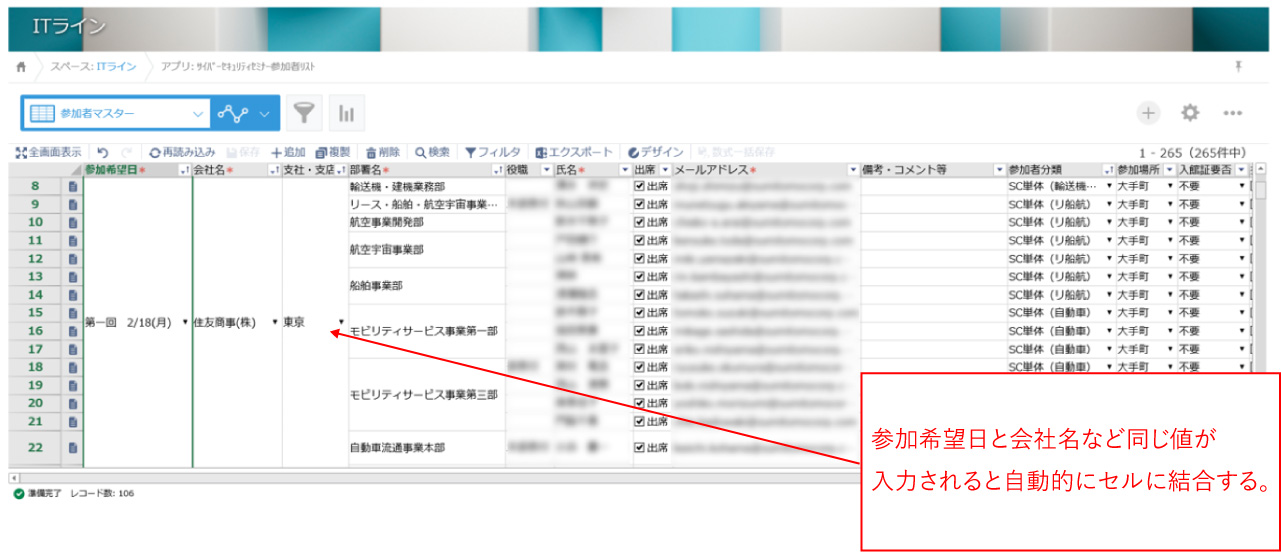
Task: Click the plus icon to add record
Action: pyautogui.click(x=1148, y=113)
